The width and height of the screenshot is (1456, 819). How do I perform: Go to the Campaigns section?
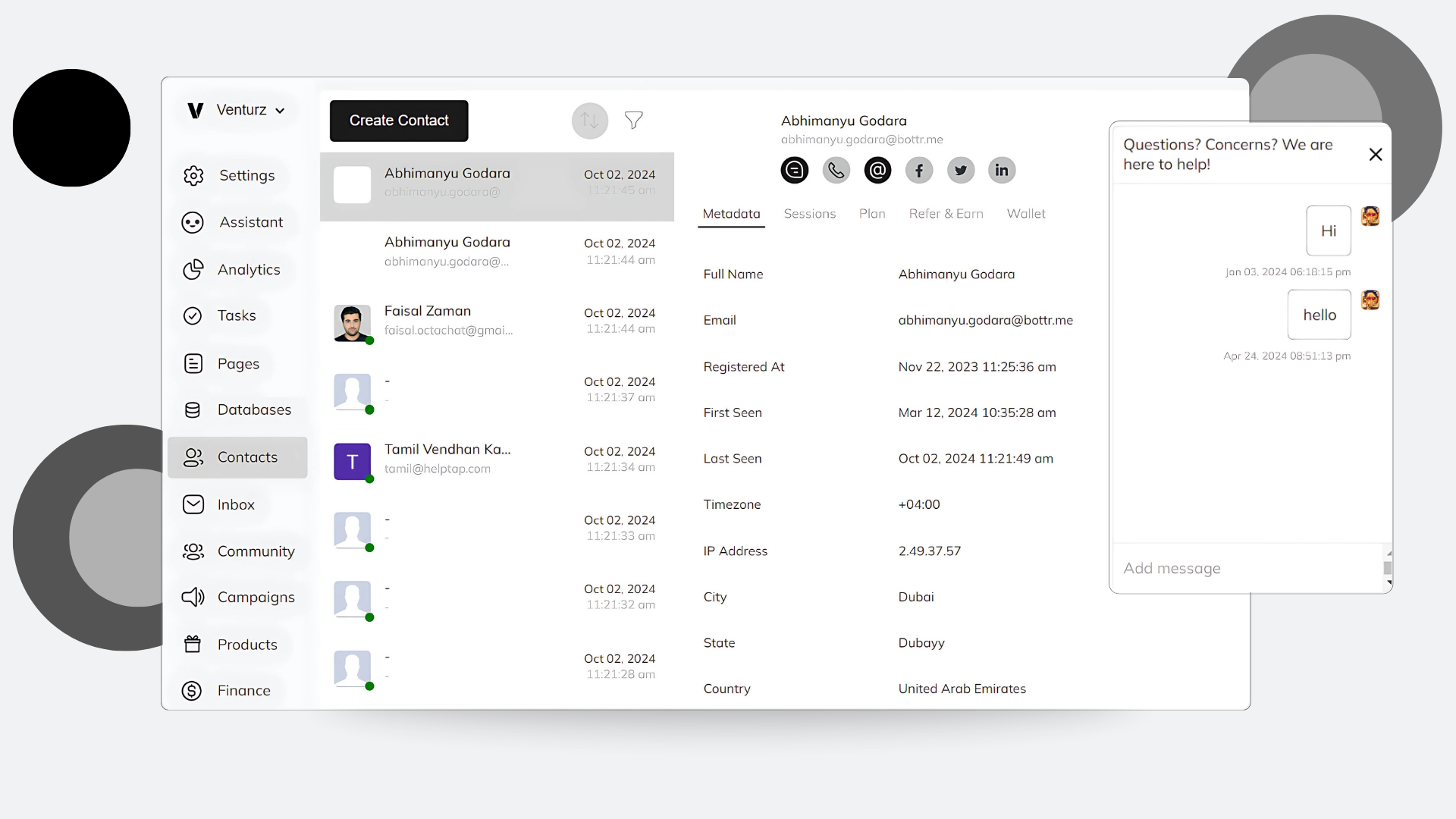coord(256,597)
